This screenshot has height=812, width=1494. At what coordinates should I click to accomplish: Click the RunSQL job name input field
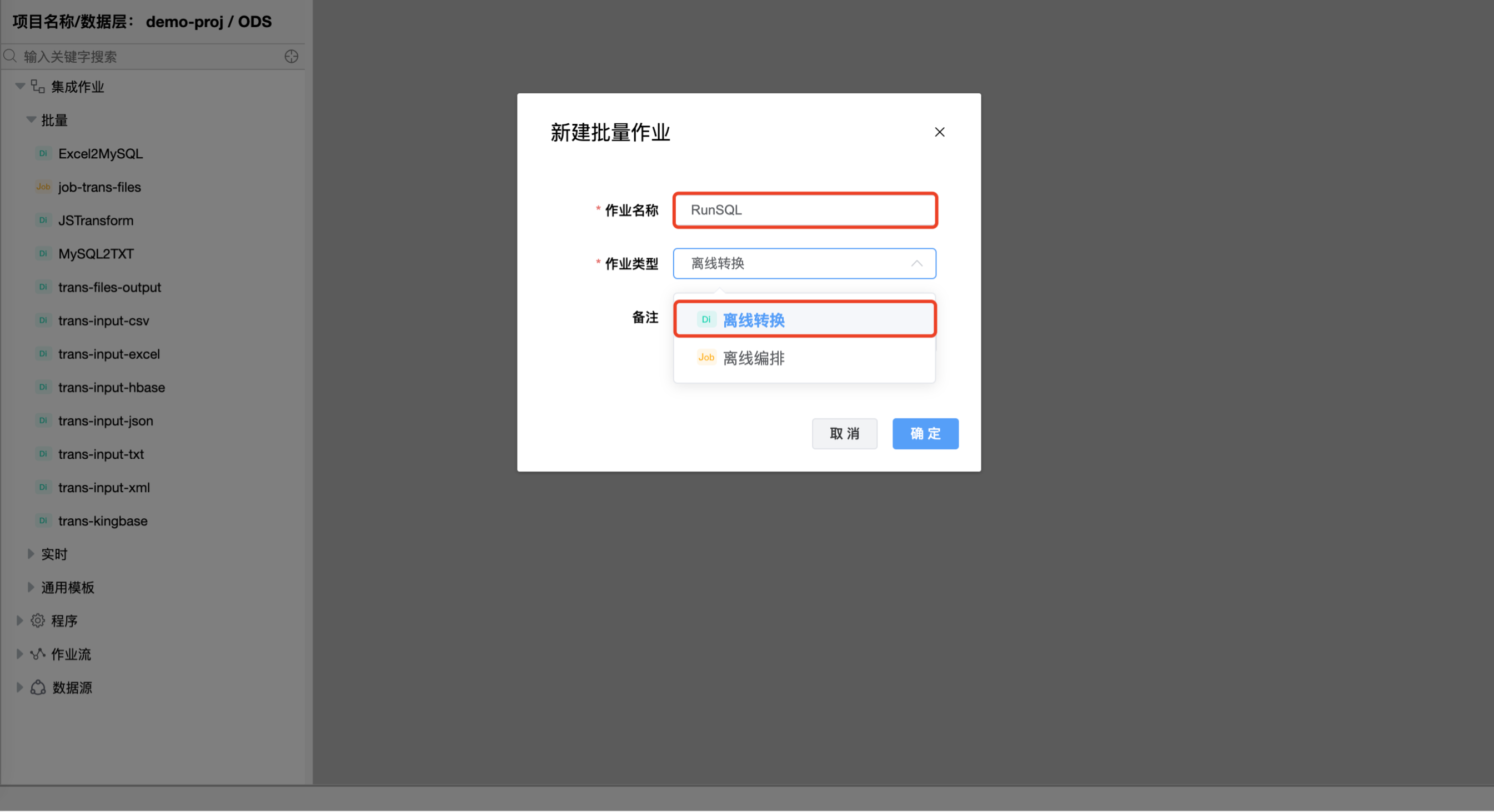coord(804,210)
